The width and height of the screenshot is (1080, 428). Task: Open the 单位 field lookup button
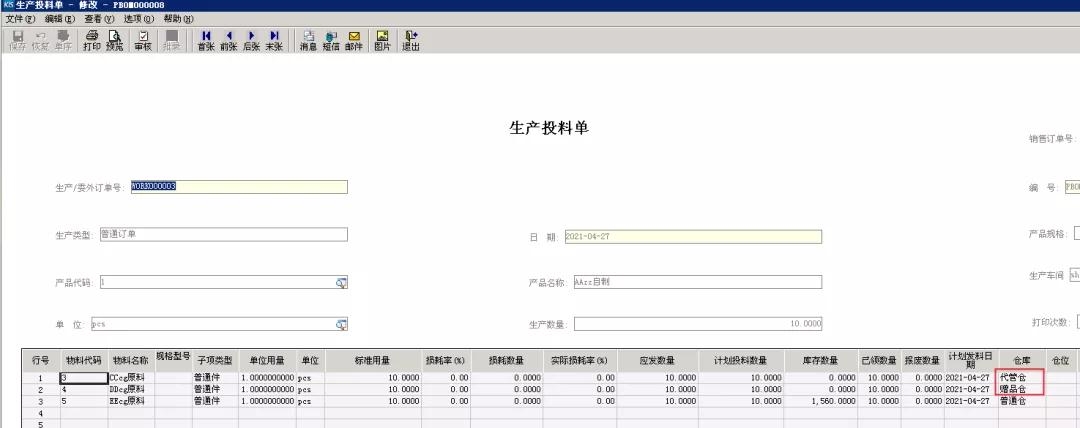pyautogui.click(x=341, y=324)
